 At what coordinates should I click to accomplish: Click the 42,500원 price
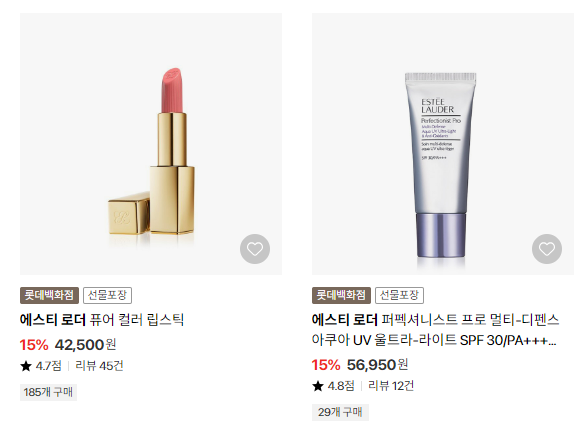[x=85, y=345]
